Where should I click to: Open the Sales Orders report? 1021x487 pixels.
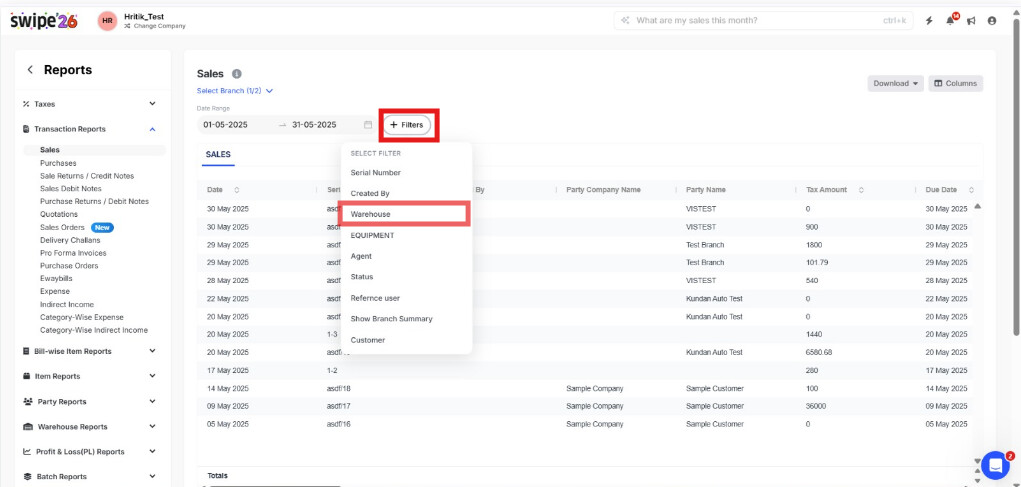coord(63,228)
